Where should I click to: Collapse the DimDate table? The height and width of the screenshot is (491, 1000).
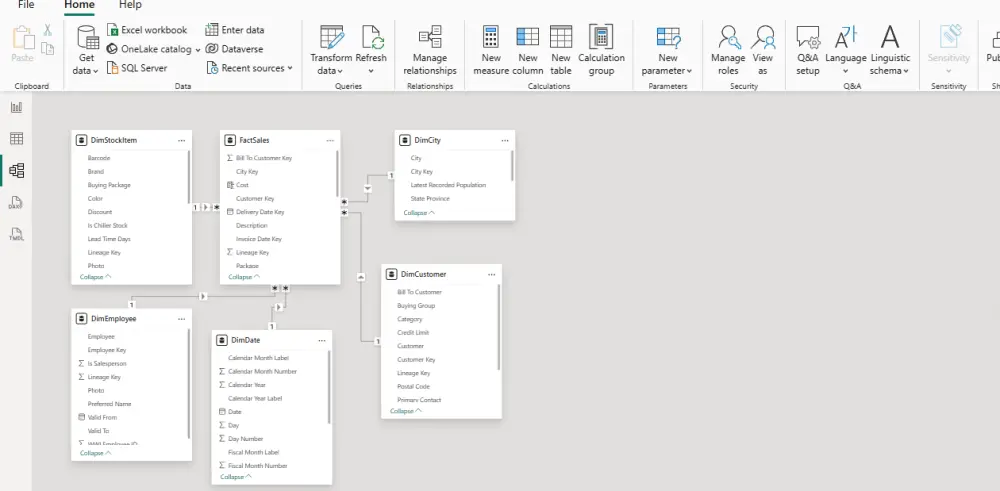[236, 476]
